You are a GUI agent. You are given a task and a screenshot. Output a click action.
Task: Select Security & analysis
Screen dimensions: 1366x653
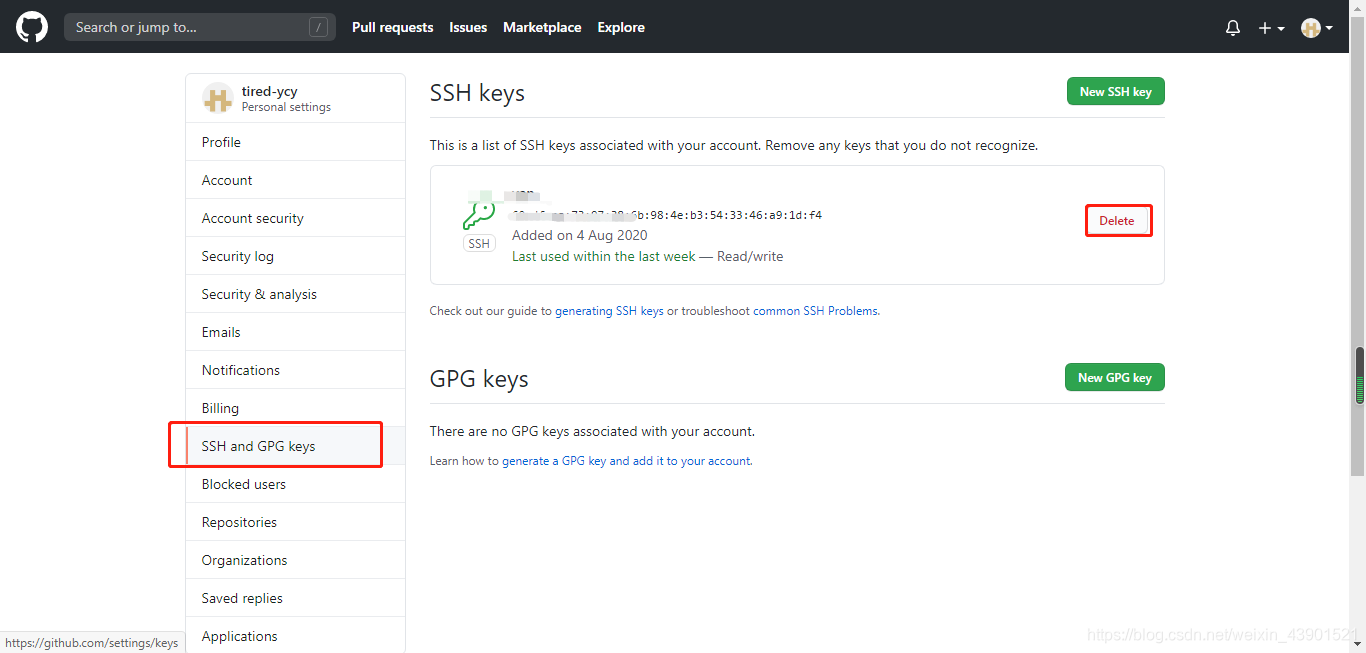coord(295,294)
